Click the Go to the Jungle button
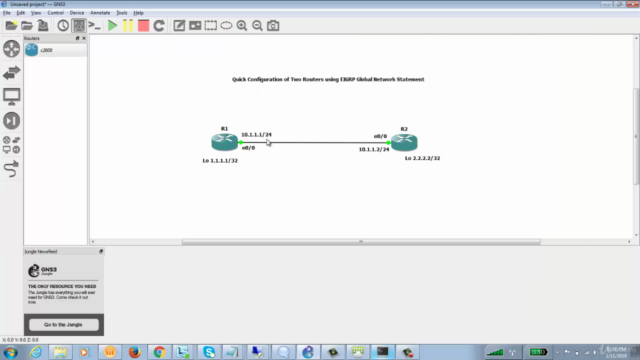 [64, 324]
